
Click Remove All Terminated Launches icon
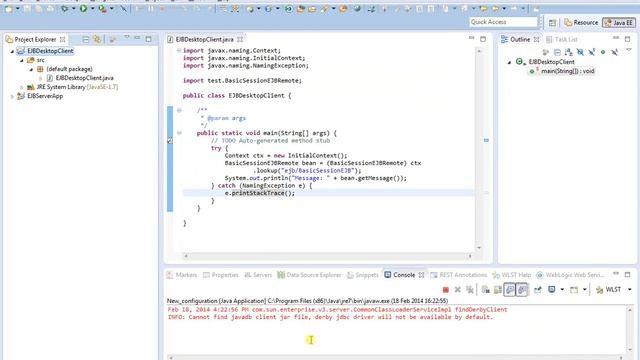(x=470, y=290)
